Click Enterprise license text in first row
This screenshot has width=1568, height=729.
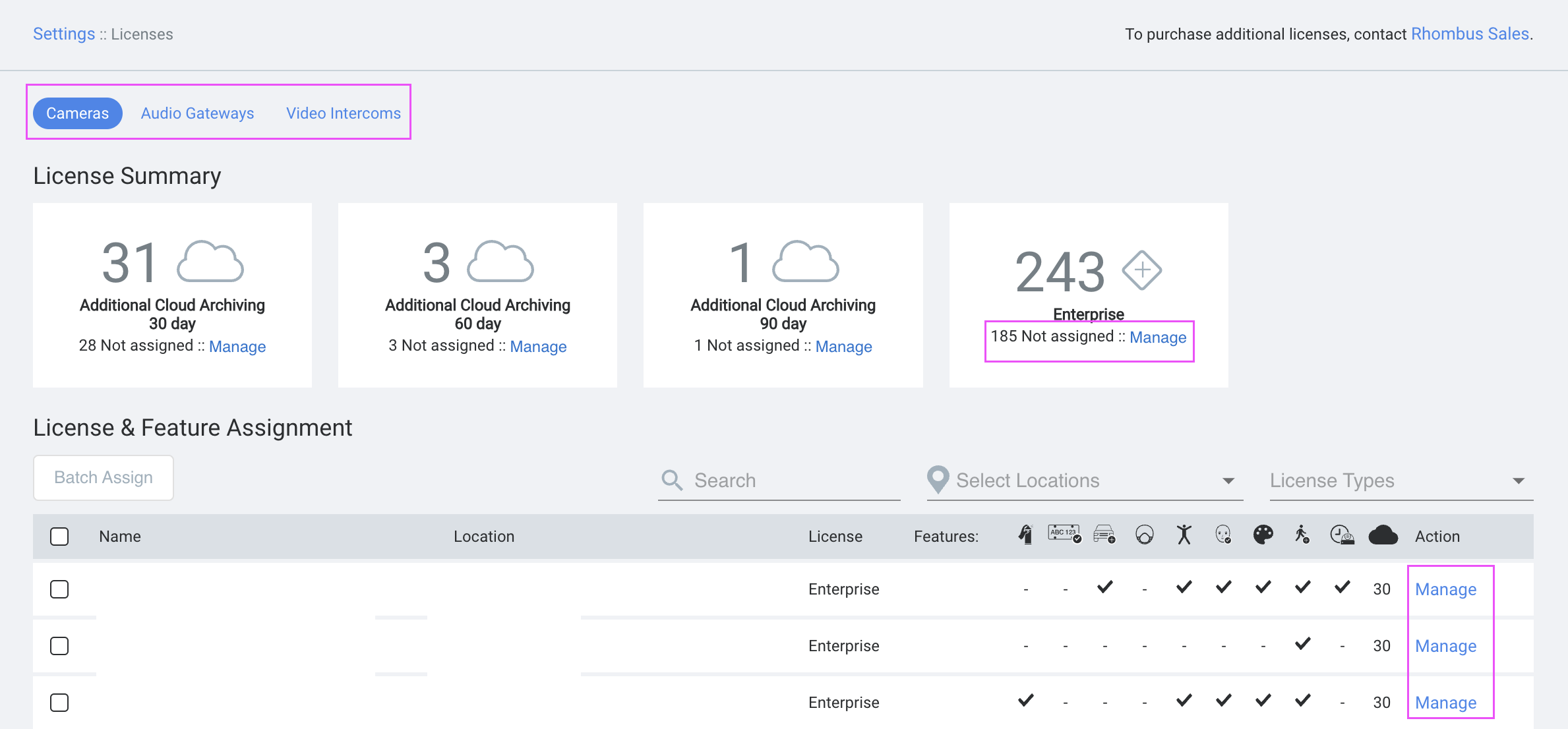click(x=844, y=589)
